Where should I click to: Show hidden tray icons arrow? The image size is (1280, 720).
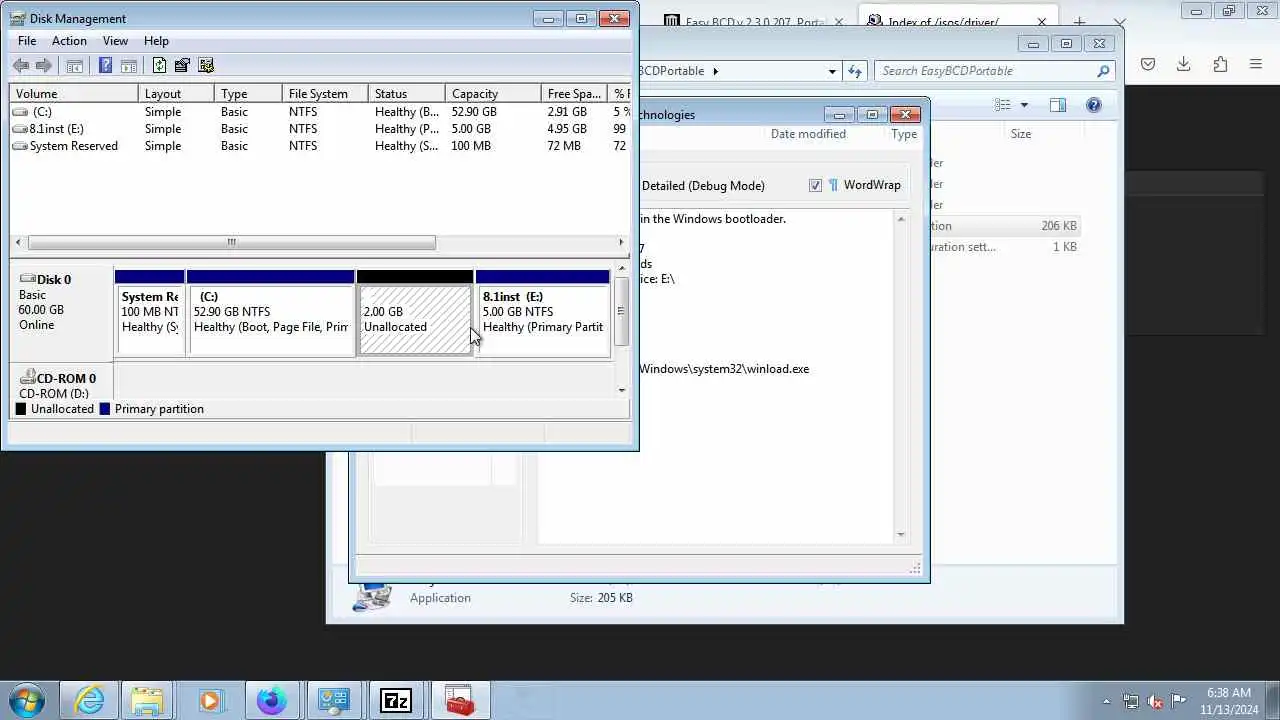[x=1106, y=701]
